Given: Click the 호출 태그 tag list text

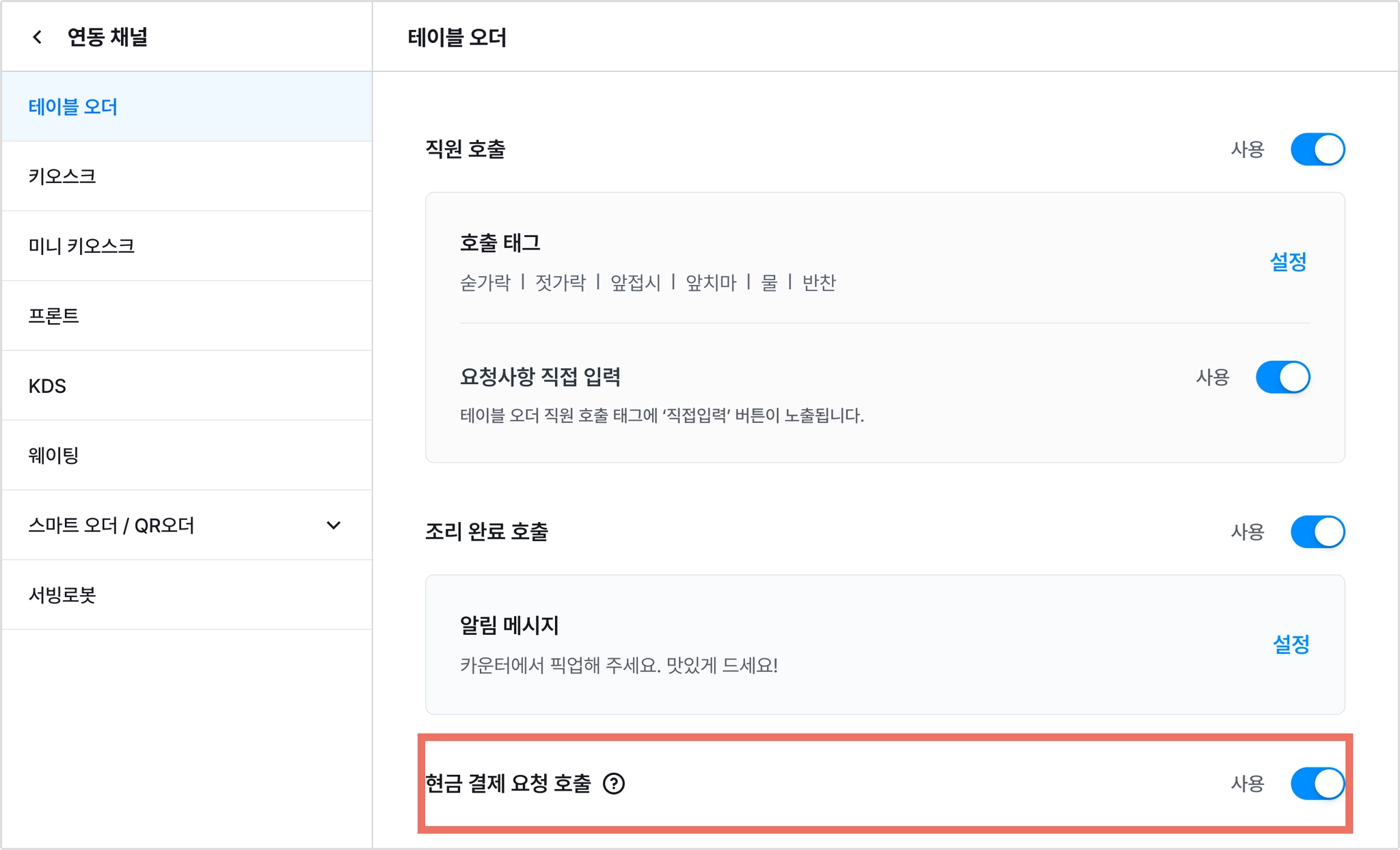Looking at the screenshot, I should [x=648, y=282].
